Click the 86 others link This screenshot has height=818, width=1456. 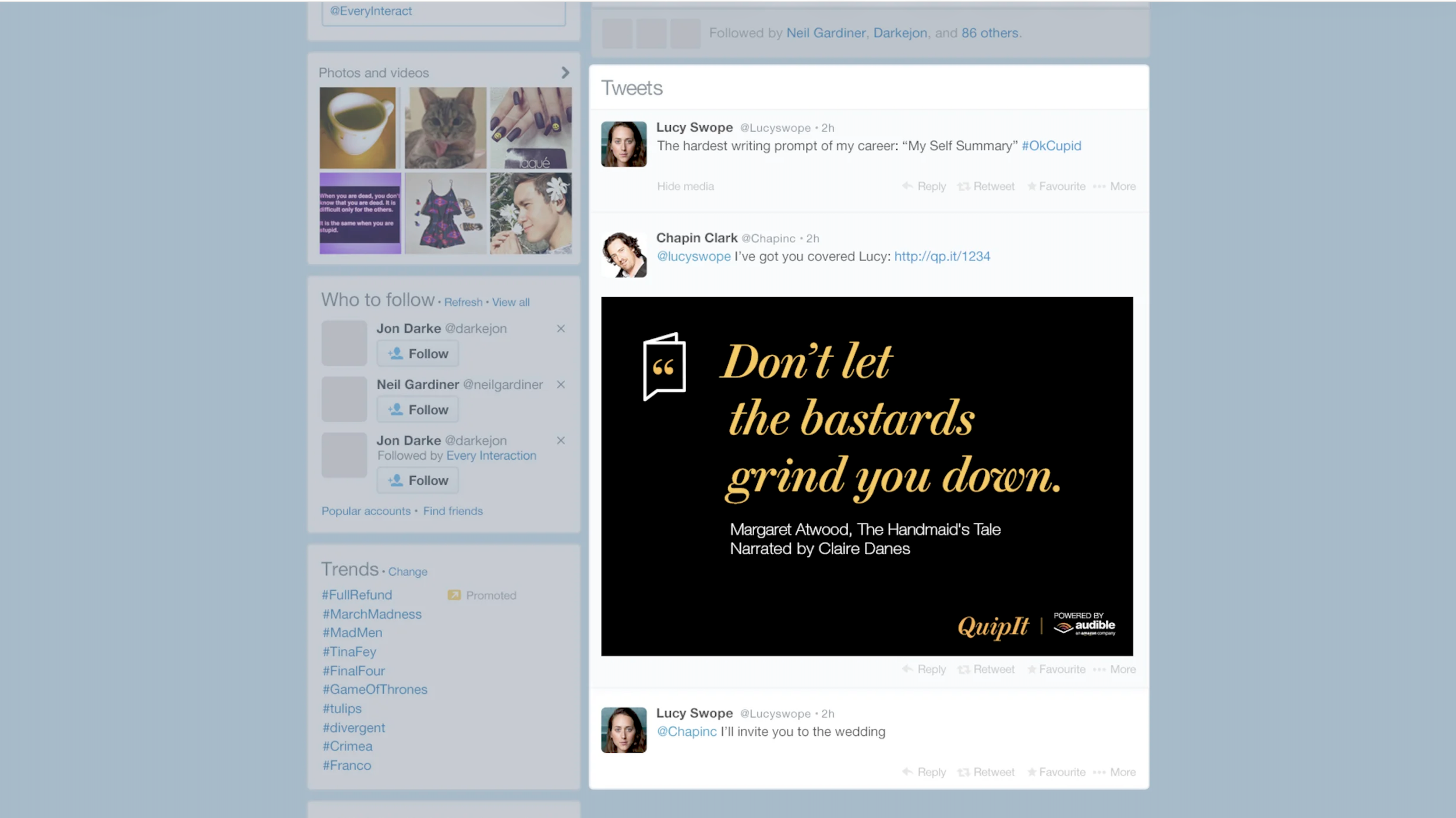coord(990,33)
